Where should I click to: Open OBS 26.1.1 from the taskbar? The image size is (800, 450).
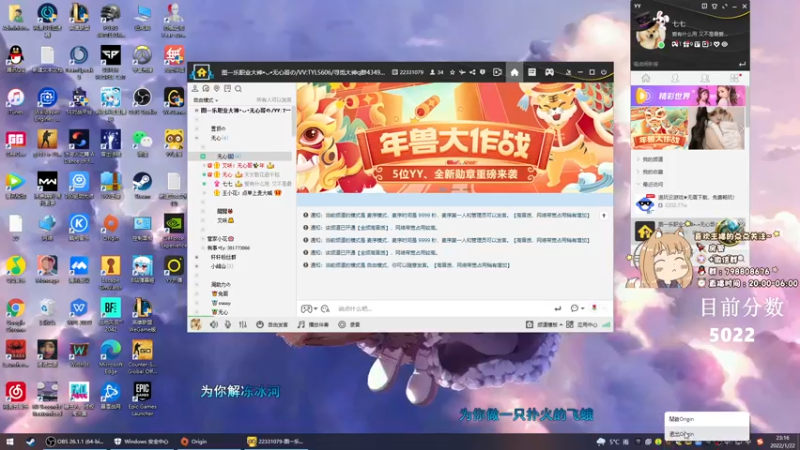(x=77, y=441)
